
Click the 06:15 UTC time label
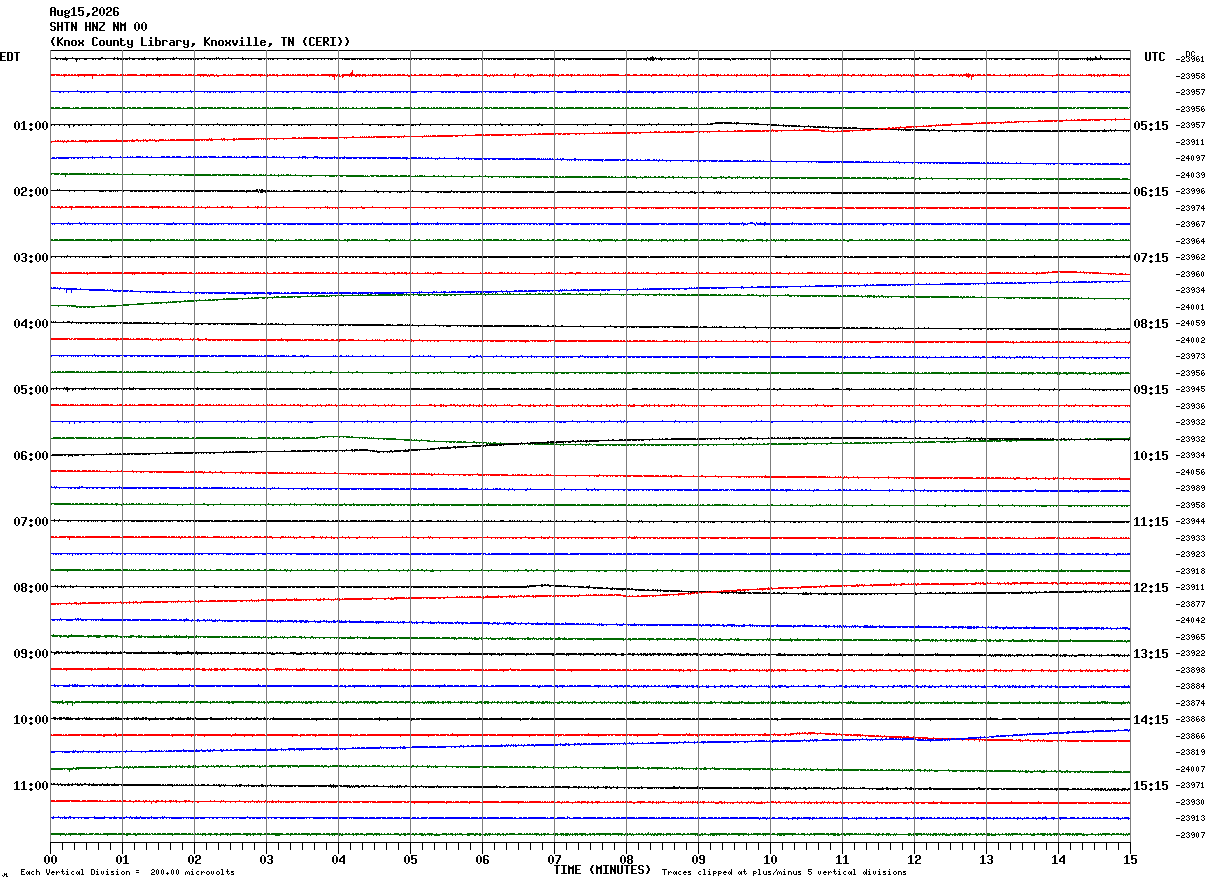pyautogui.click(x=1150, y=192)
